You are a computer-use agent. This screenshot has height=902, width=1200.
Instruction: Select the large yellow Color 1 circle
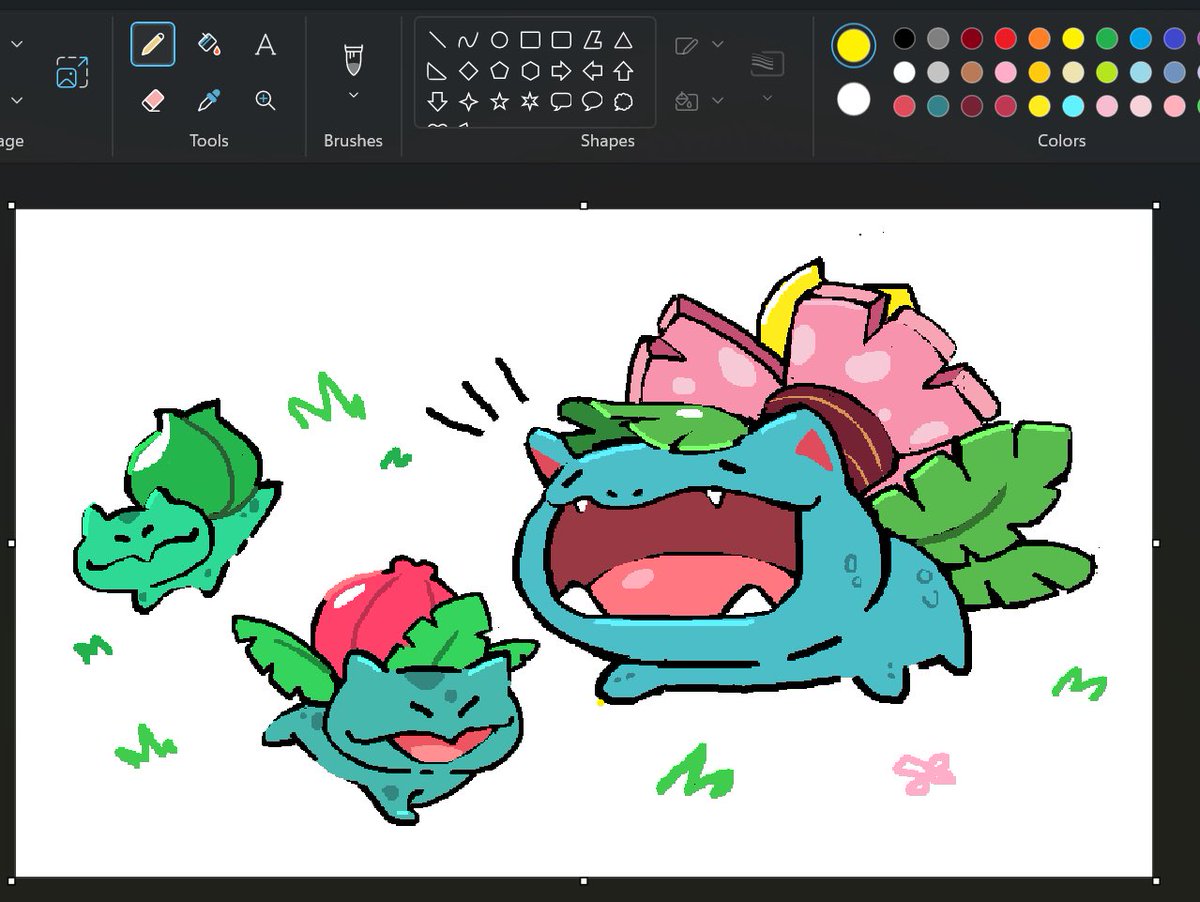pos(853,45)
